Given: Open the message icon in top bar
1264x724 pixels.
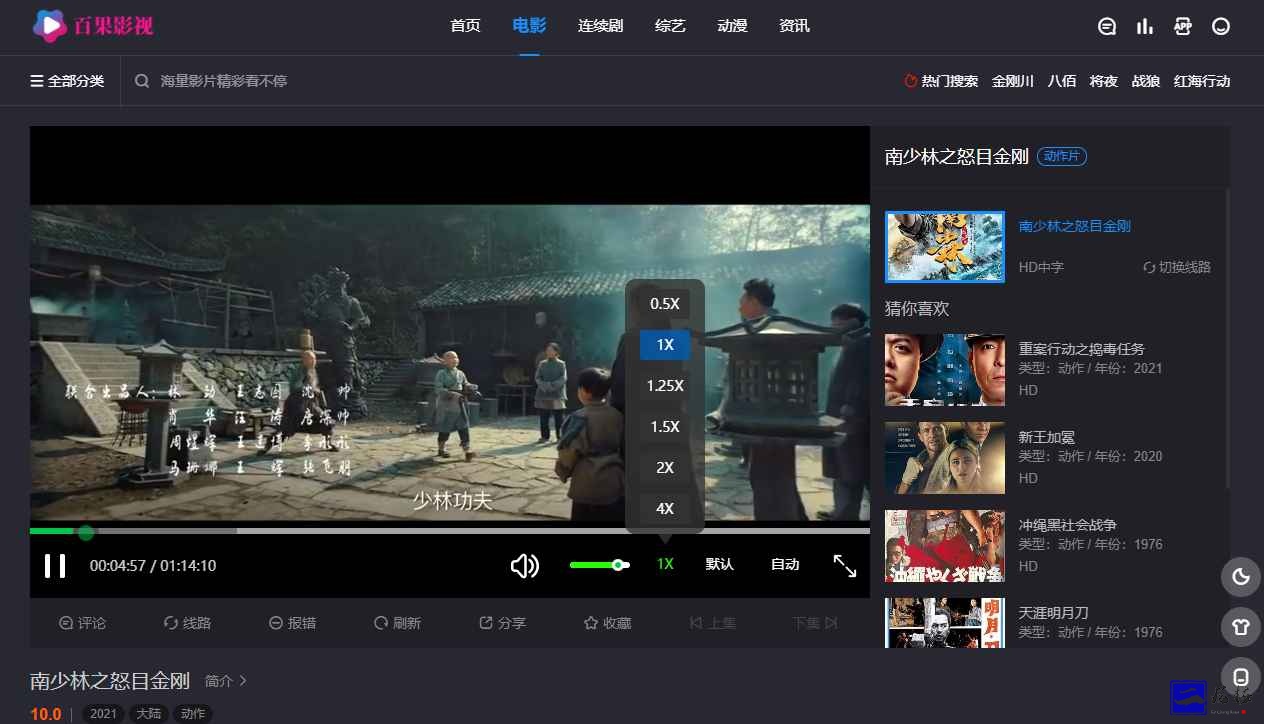Looking at the screenshot, I should point(1107,27).
